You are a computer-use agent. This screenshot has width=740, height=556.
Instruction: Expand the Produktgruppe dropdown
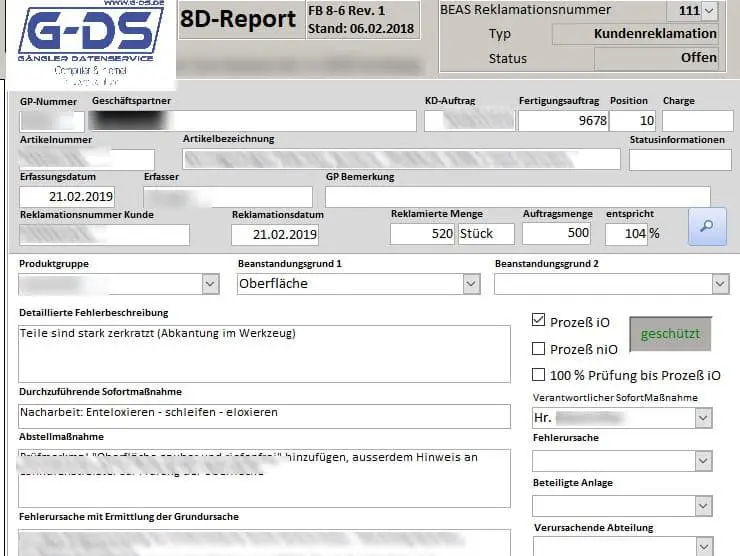pos(210,284)
